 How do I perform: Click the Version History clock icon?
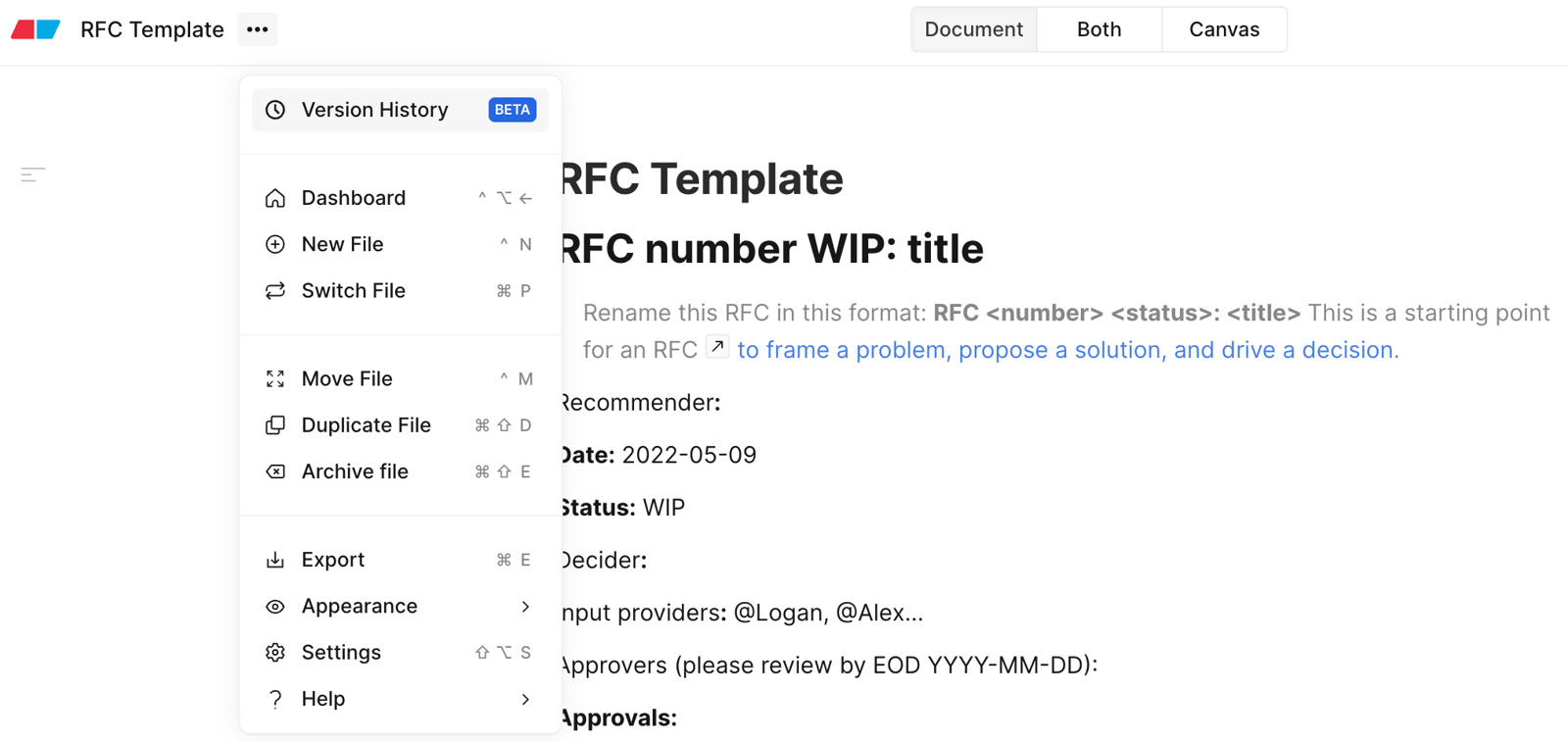pos(275,110)
